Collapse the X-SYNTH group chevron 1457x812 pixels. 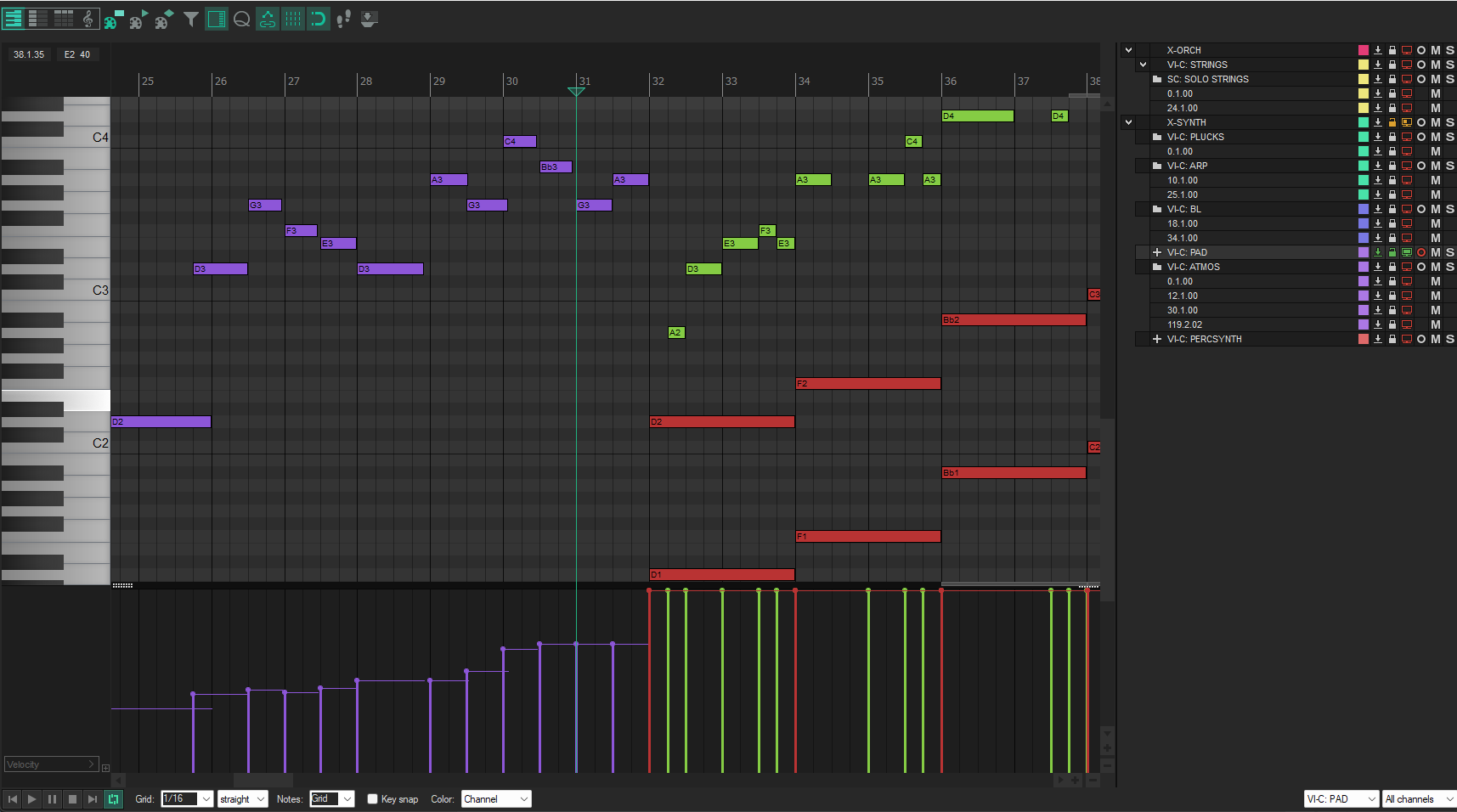click(x=1129, y=122)
